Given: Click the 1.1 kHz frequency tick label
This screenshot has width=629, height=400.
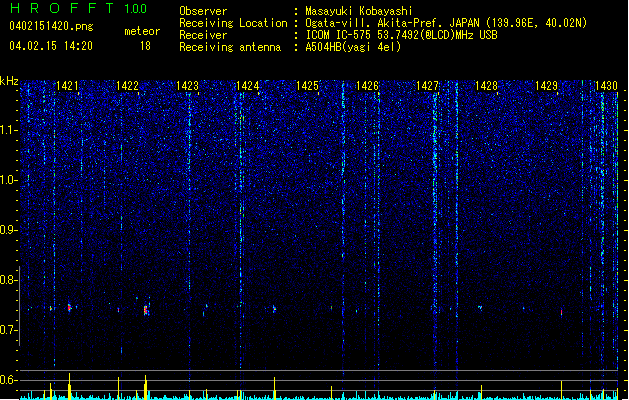Looking at the screenshot, I should coord(9,130).
